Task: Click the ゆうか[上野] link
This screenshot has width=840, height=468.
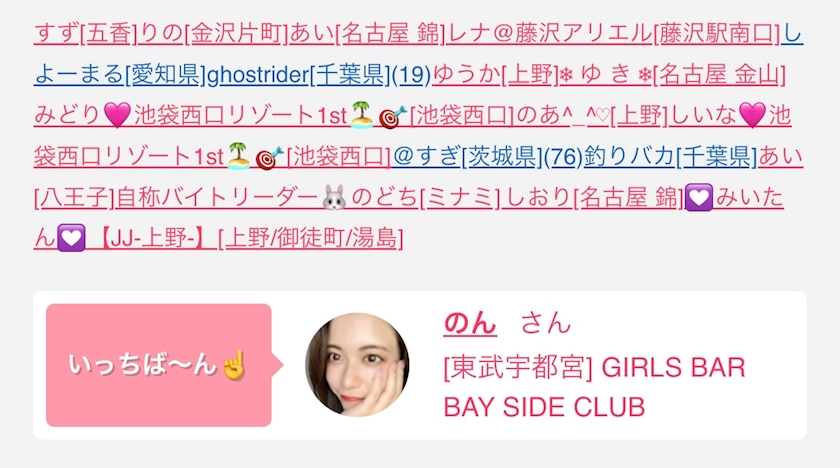Action: [x=495, y=74]
